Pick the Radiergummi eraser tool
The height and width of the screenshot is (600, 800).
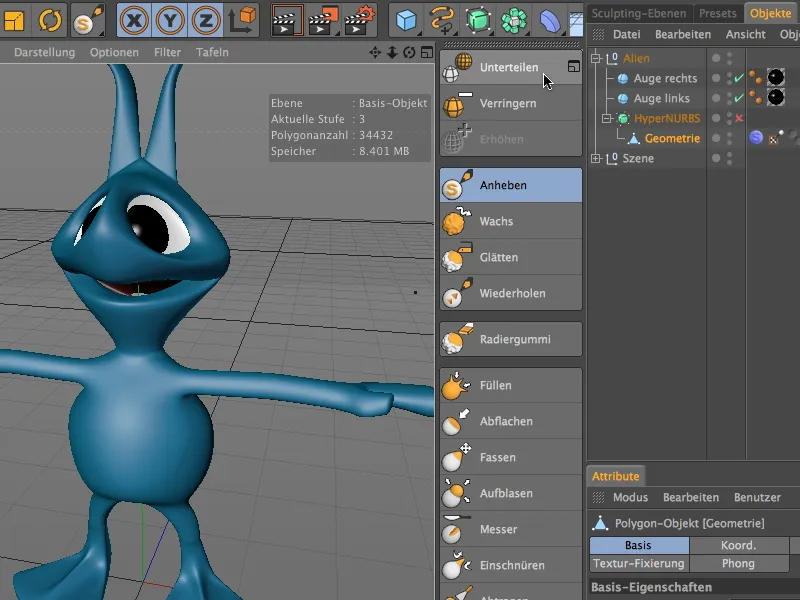(510, 339)
